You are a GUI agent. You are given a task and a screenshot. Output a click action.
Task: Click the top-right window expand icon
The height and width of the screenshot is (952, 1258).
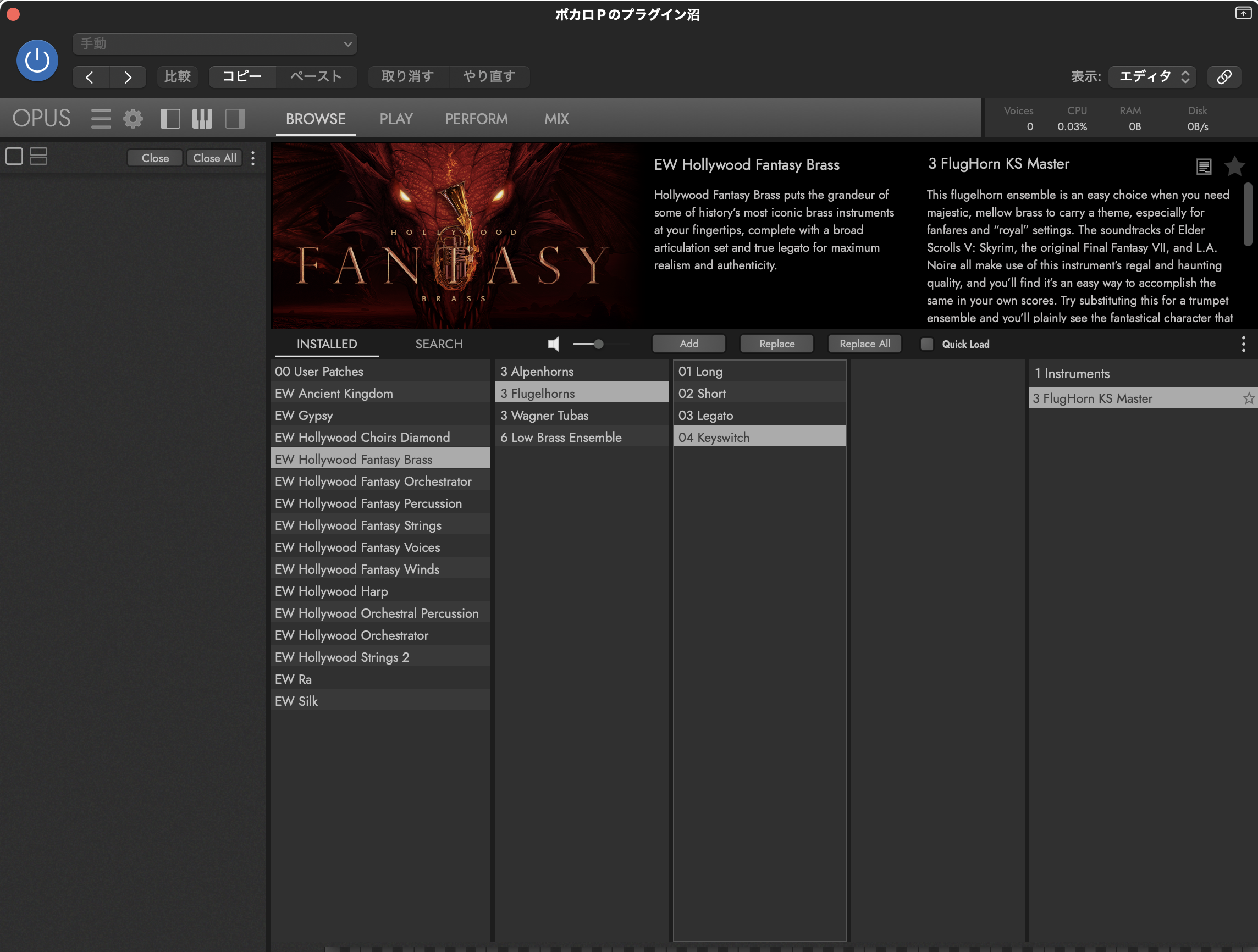coord(1243,13)
